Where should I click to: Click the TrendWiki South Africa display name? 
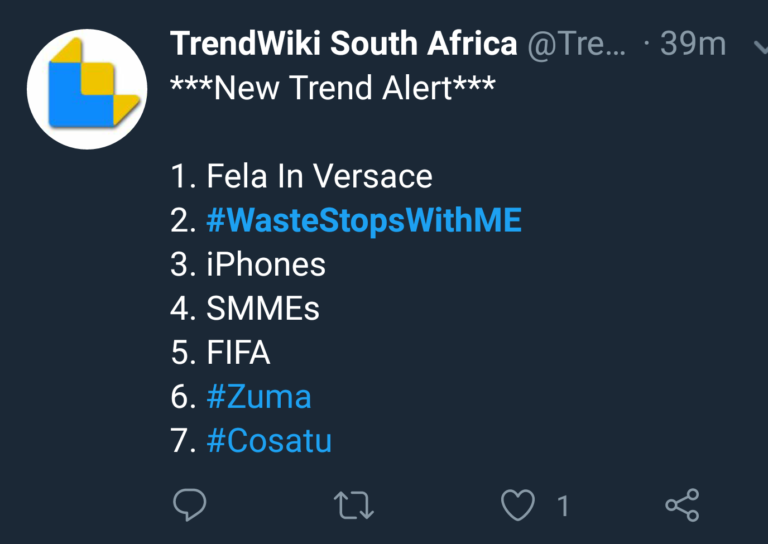[x=344, y=44]
